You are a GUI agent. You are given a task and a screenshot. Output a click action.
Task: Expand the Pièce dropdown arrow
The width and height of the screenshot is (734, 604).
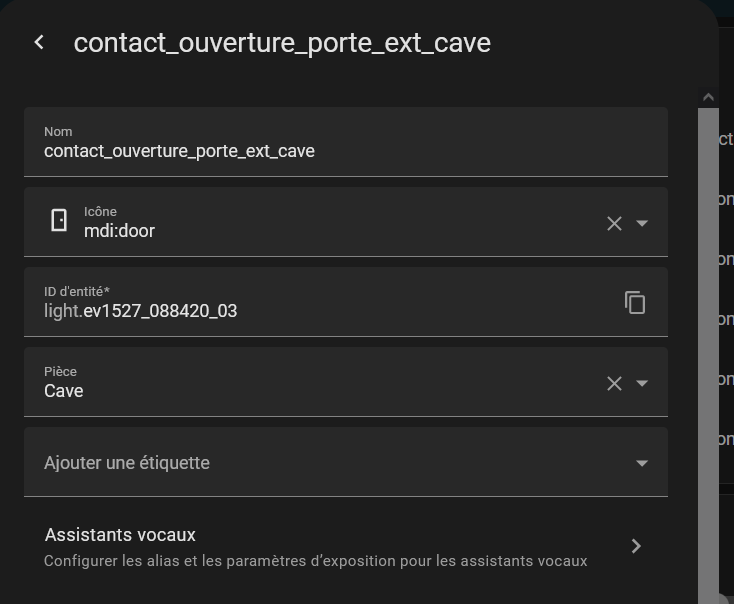coord(642,383)
